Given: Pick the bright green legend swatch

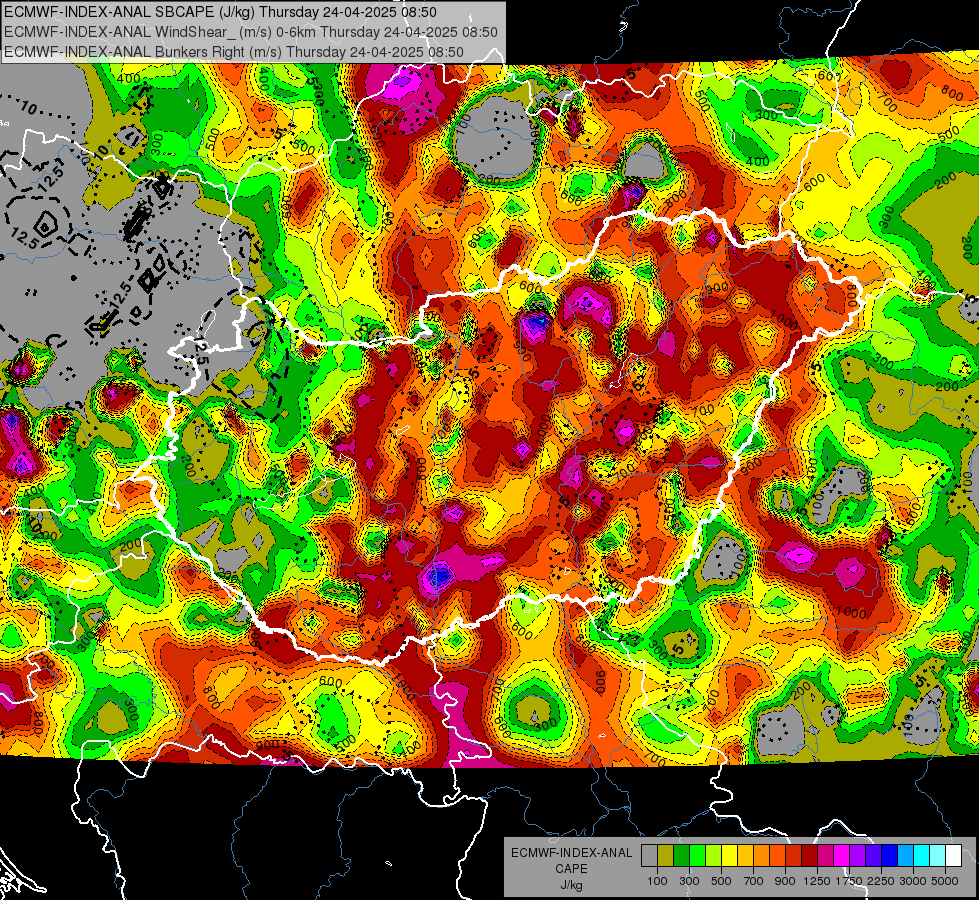Looking at the screenshot, I should [x=697, y=855].
